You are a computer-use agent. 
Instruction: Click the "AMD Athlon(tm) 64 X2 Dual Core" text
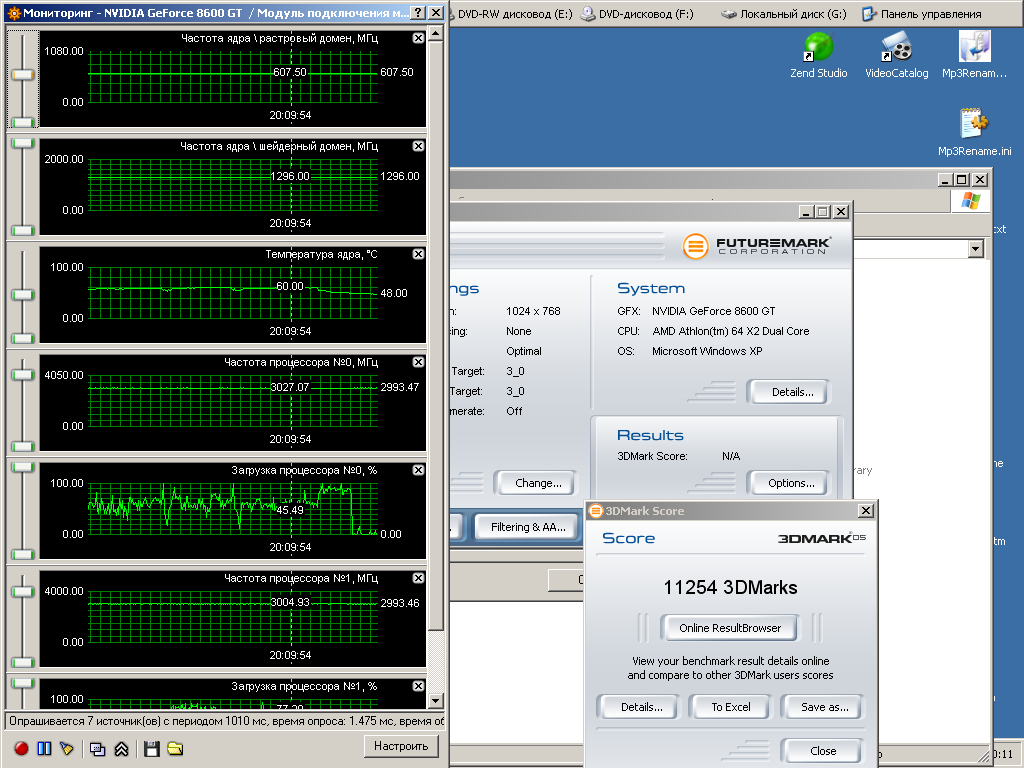(x=731, y=331)
